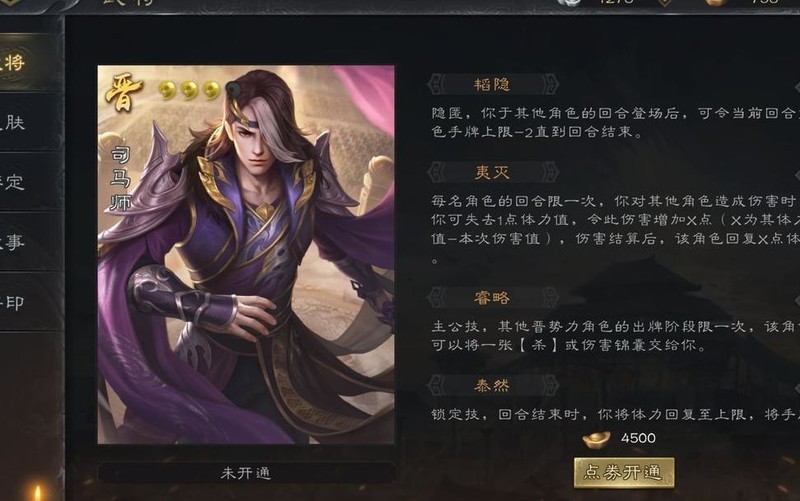
Task: Click the 点券开通 purchase button
Action: (623, 472)
